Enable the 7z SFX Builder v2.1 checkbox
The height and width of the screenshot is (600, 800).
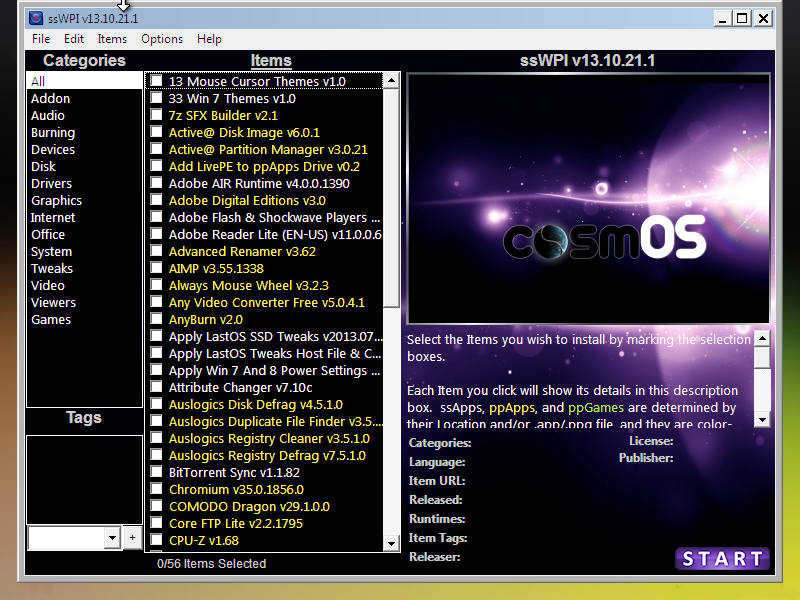click(x=156, y=115)
